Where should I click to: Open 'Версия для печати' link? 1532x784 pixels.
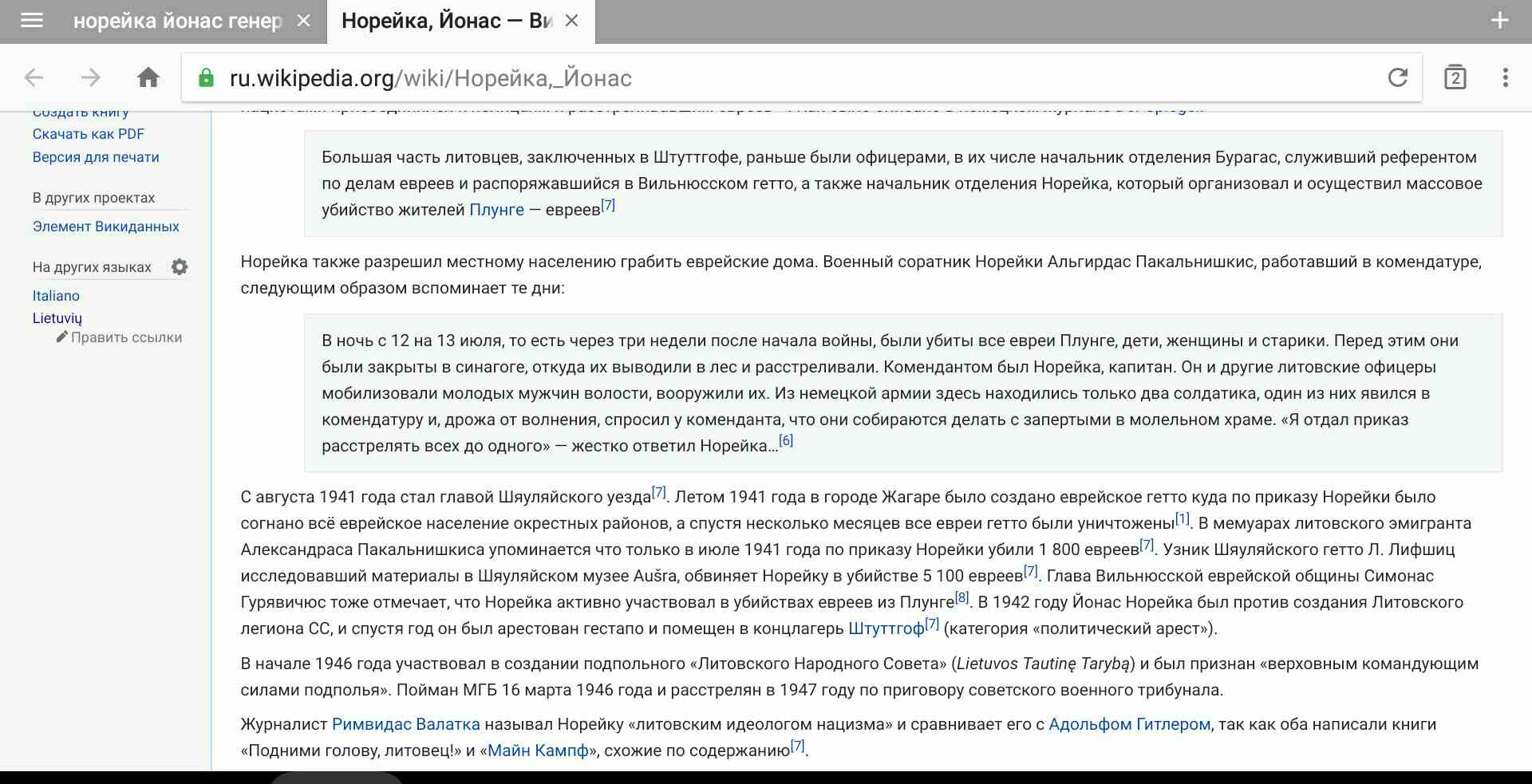(96, 157)
